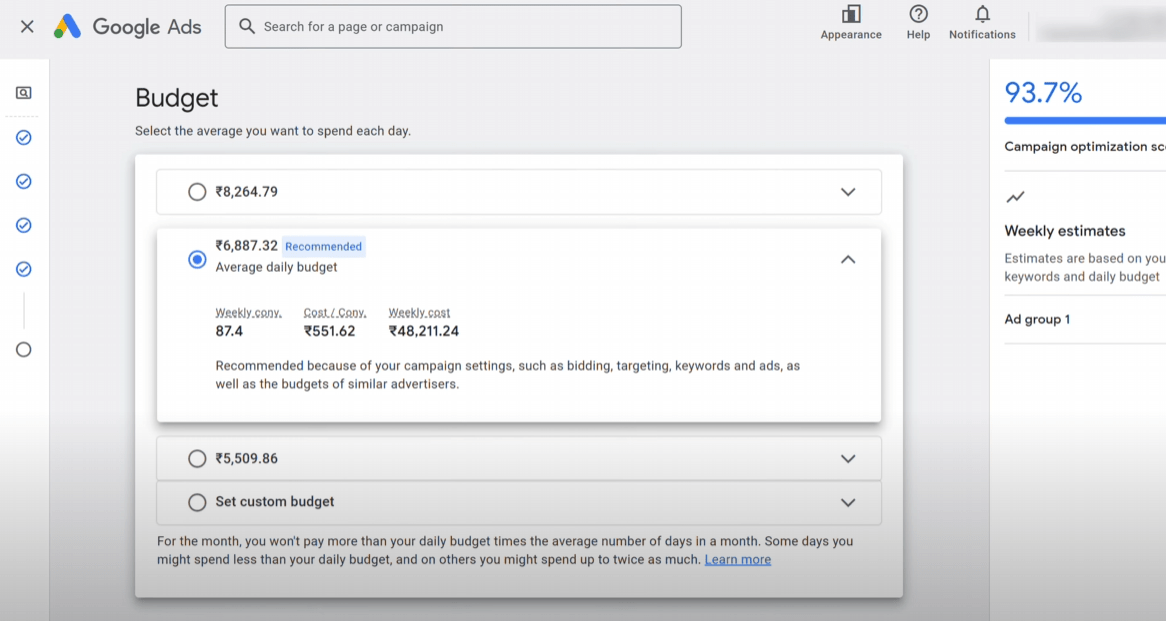Expand the ₹8,264.79 budget details
Viewport: 1166px width, 621px height.
[848, 192]
